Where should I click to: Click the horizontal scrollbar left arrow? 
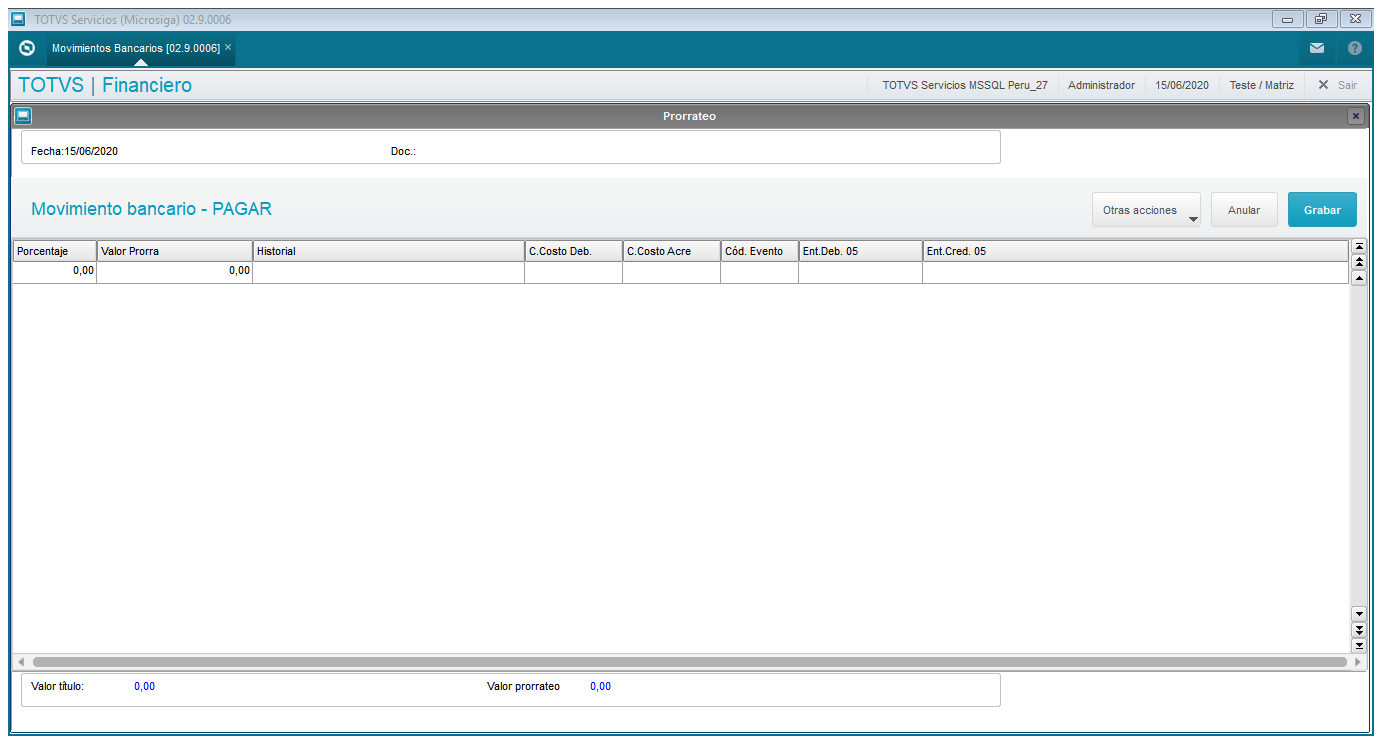point(20,662)
